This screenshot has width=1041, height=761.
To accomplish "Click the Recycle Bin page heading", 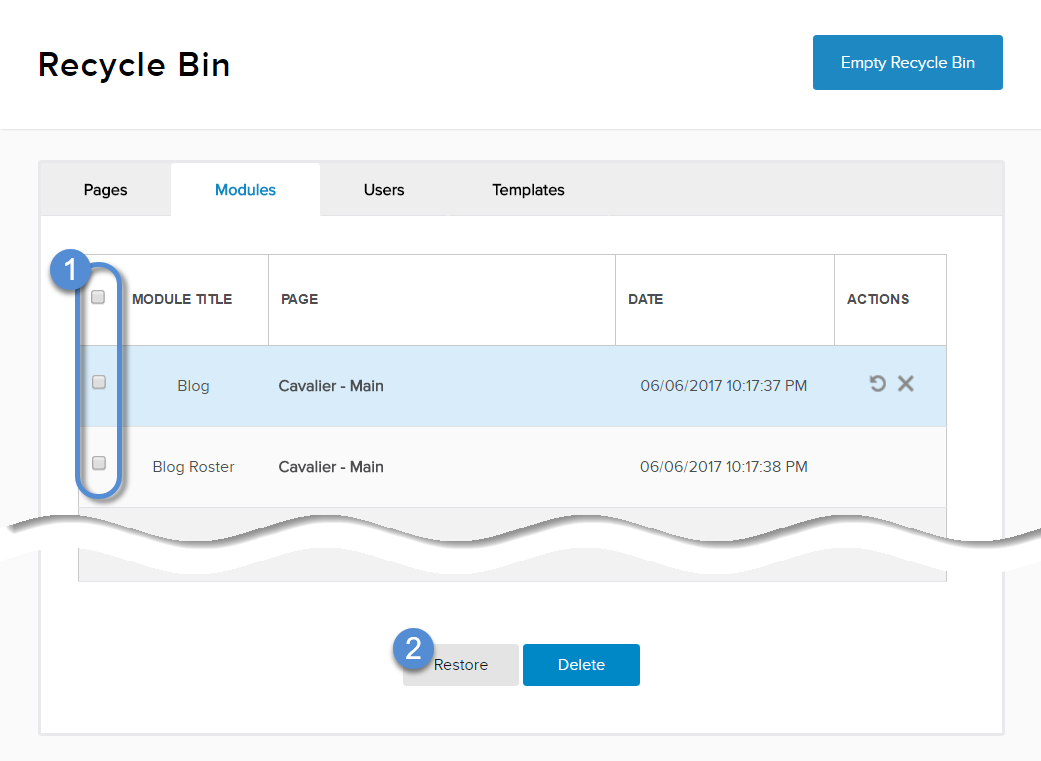I will pos(134,65).
